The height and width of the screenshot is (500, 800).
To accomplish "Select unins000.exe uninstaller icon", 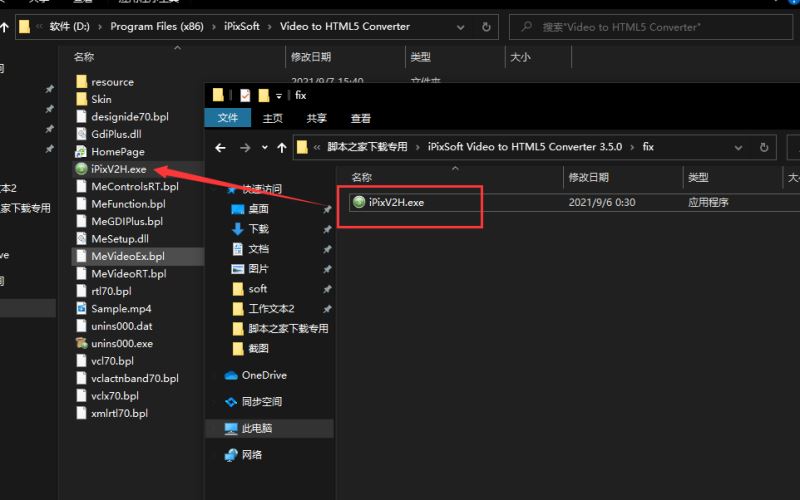I will click(81, 343).
